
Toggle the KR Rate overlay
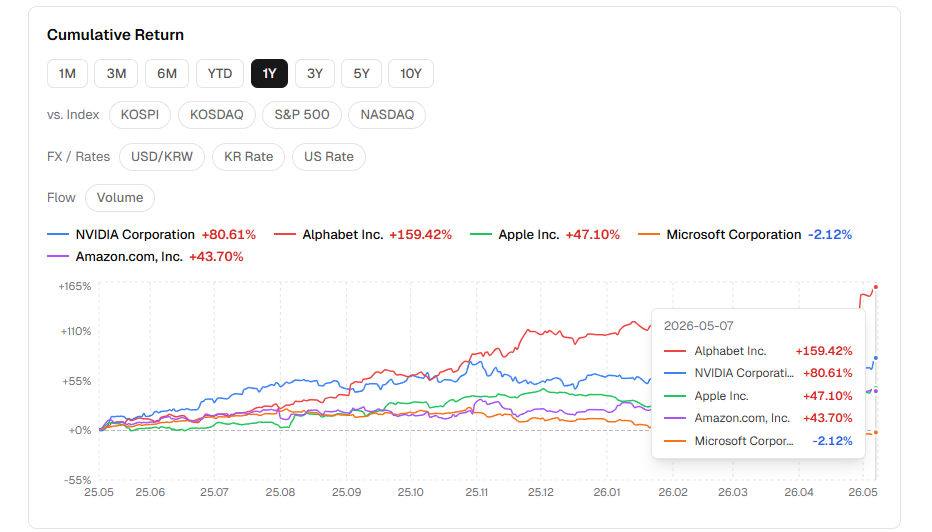tap(248, 156)
